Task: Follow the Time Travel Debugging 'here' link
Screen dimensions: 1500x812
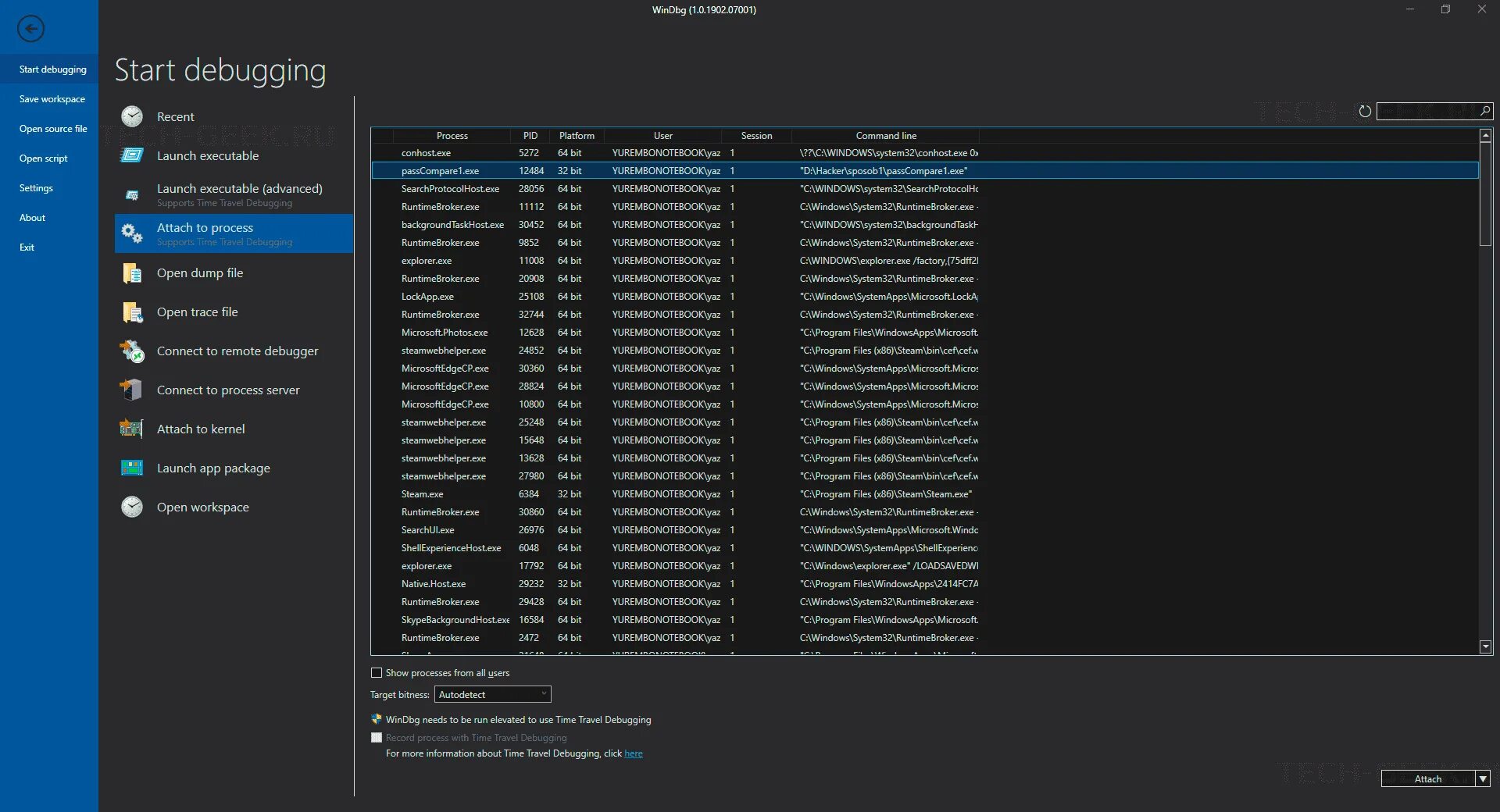Action: (x=634, y=753)
